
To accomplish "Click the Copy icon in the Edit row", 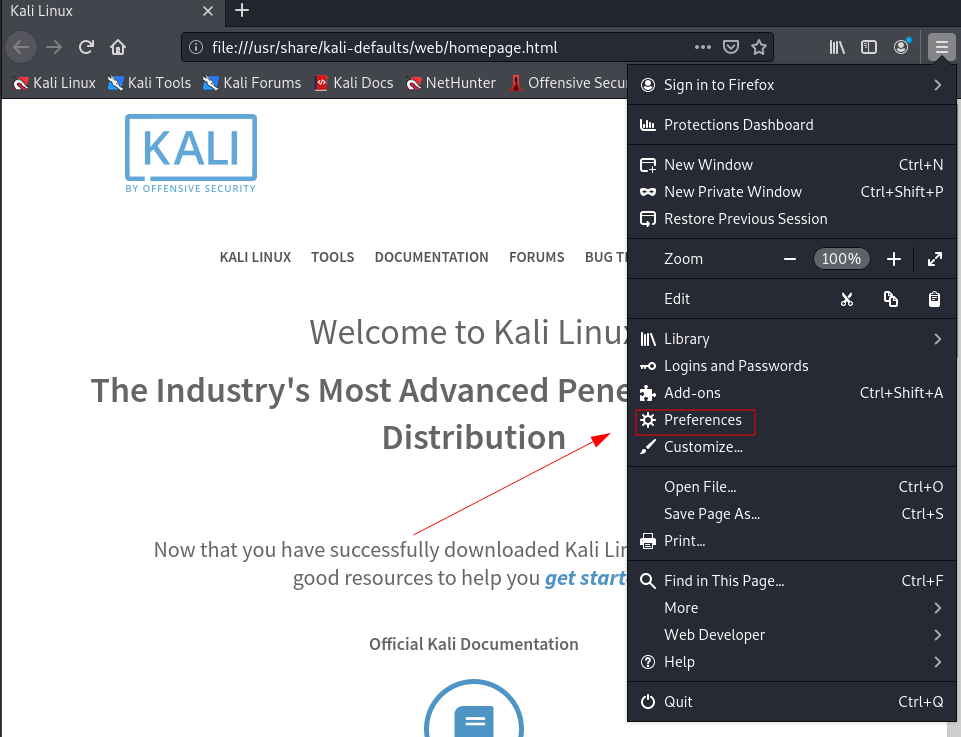I will (x=890, y=298).
